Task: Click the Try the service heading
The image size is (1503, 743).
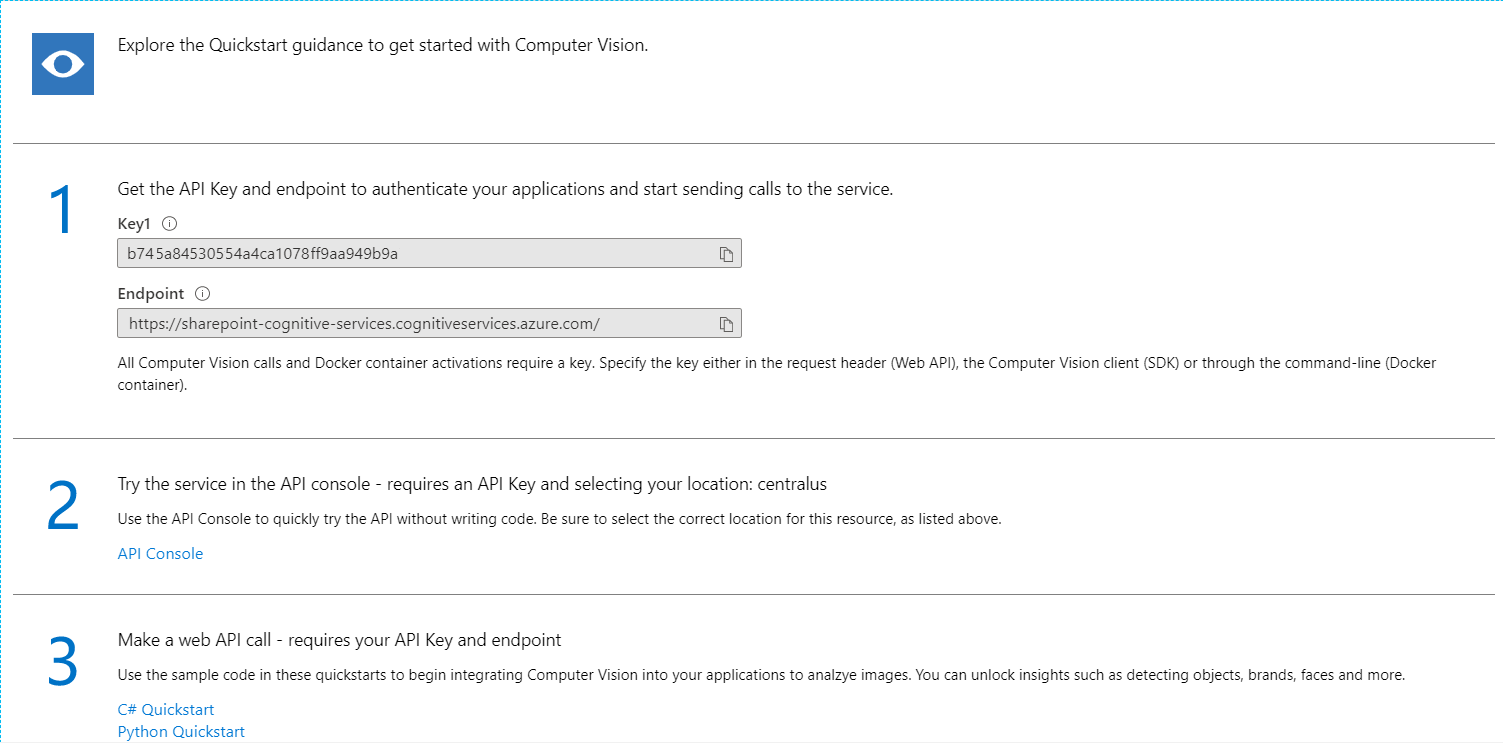Action: coord(472,484)
